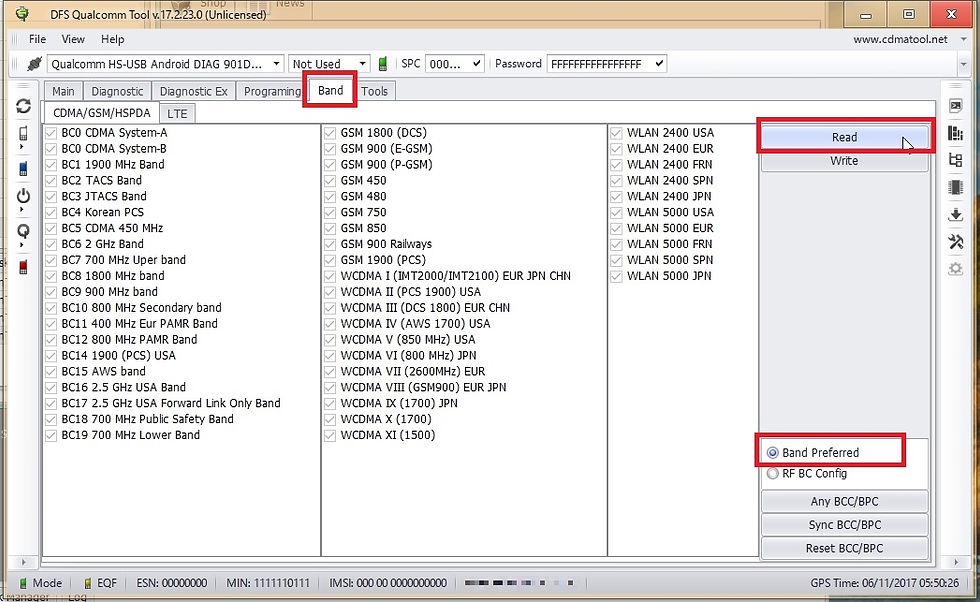The height and width of the screenshot is (602, 980).
Task: Select the RF BC Config radio button
Action: (773, 473)
